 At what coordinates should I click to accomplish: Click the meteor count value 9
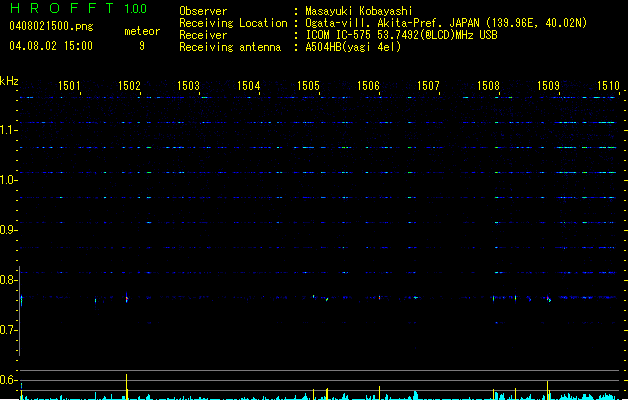click(x=142, y=46)
